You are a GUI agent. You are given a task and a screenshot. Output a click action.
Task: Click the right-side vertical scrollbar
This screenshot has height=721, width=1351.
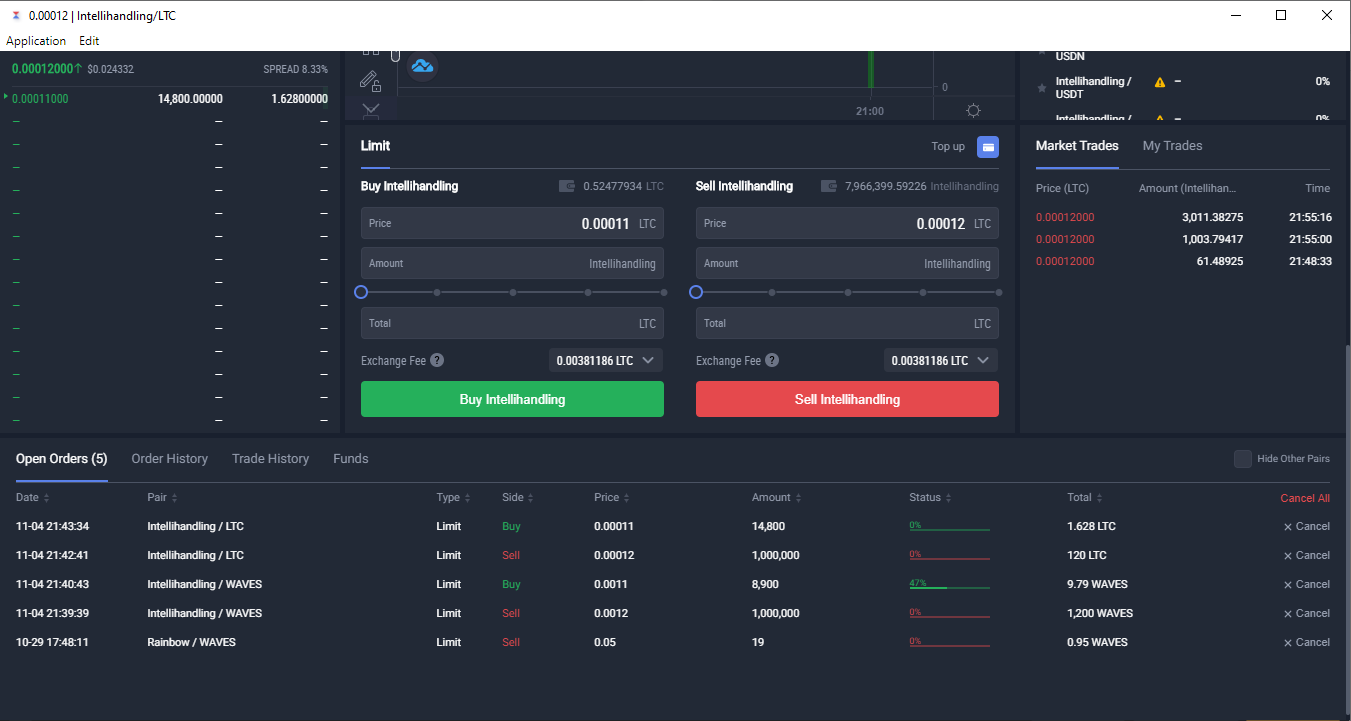tap(1346, 530)
